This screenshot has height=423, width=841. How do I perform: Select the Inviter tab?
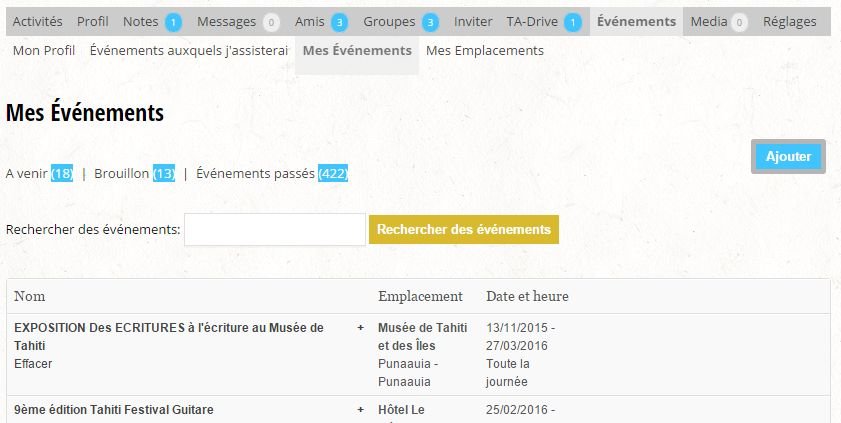pyautogui.click(x=473, y=22)
